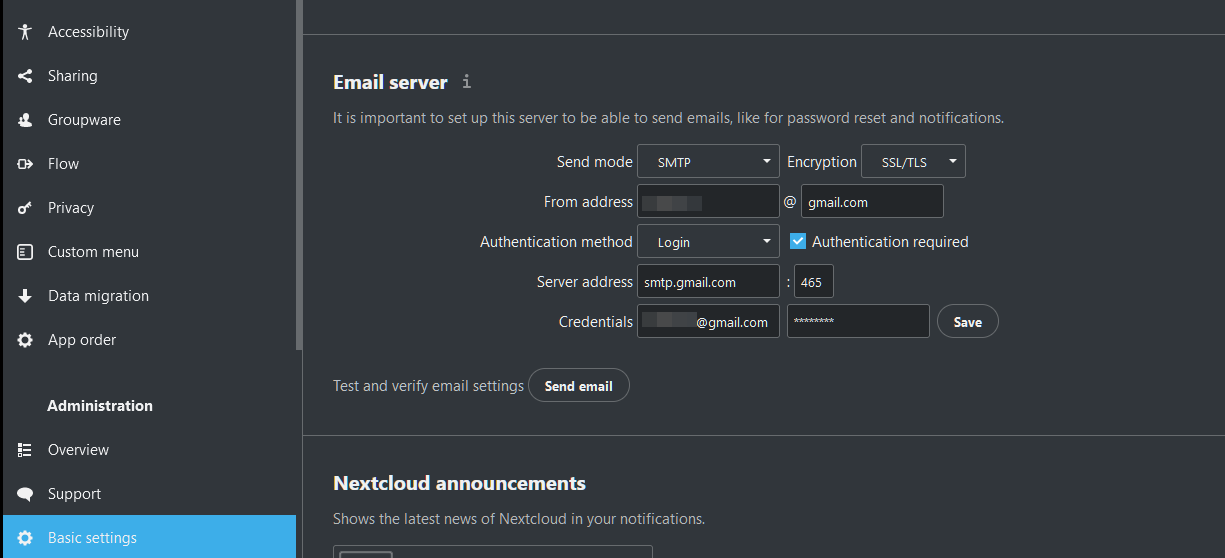1225x558 pixels.
Task: Go to App order settings
Action: pyautogui.click(x=149, y=340)
